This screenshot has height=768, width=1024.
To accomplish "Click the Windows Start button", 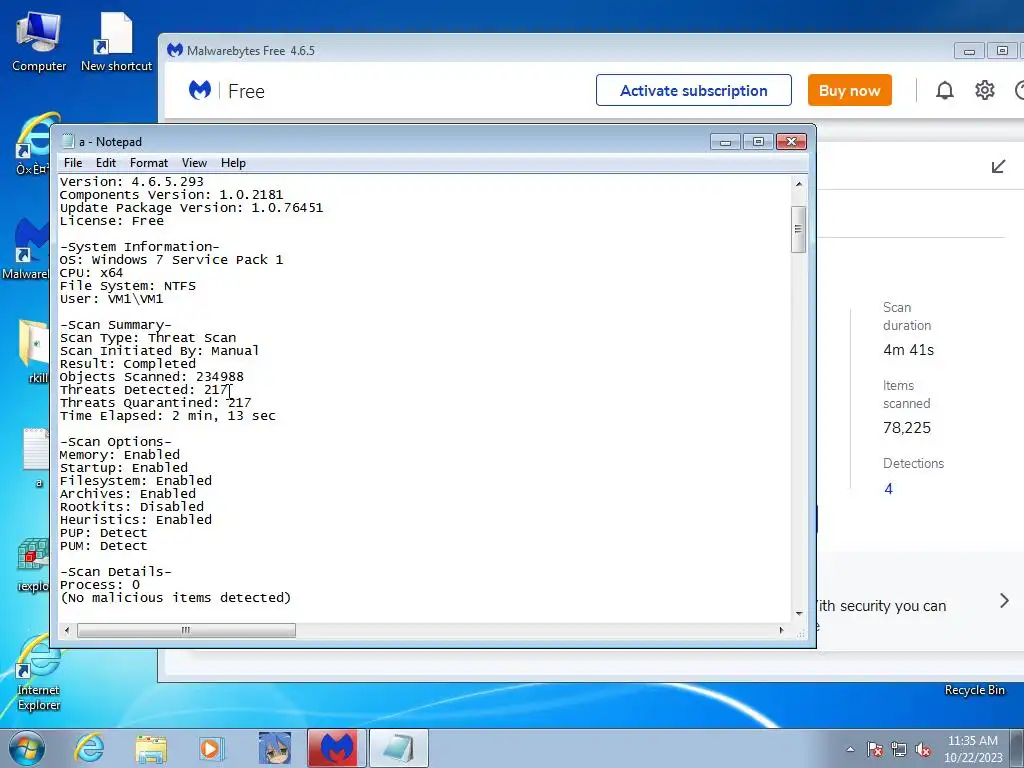I will pos(26,748).
